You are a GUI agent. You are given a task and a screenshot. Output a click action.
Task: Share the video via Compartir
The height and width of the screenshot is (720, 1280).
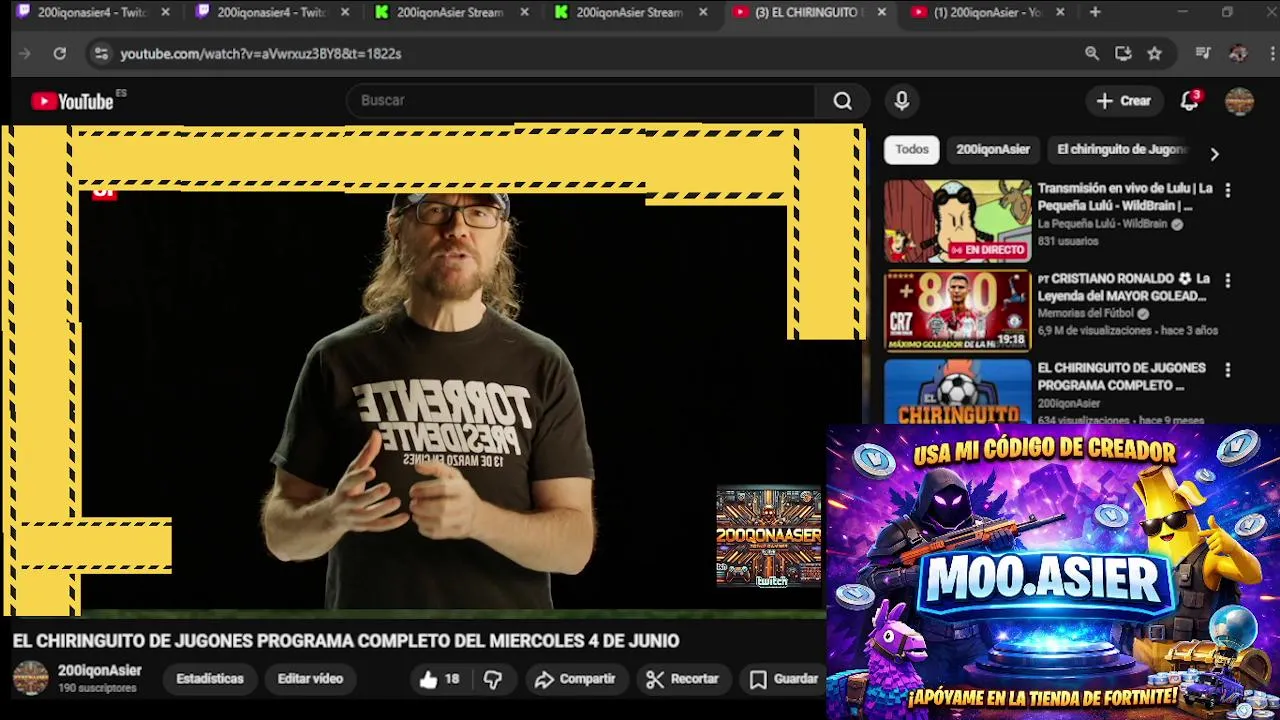pyautogui.click(x=575, y=679)
